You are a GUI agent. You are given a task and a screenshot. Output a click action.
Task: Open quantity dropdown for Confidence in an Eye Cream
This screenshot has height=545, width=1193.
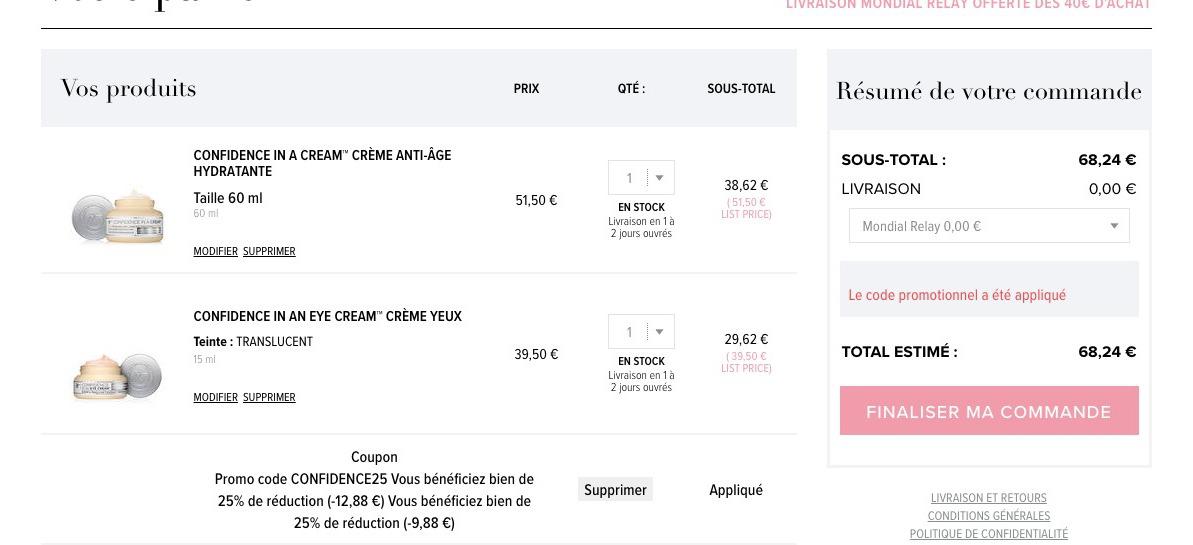point(641,332)
